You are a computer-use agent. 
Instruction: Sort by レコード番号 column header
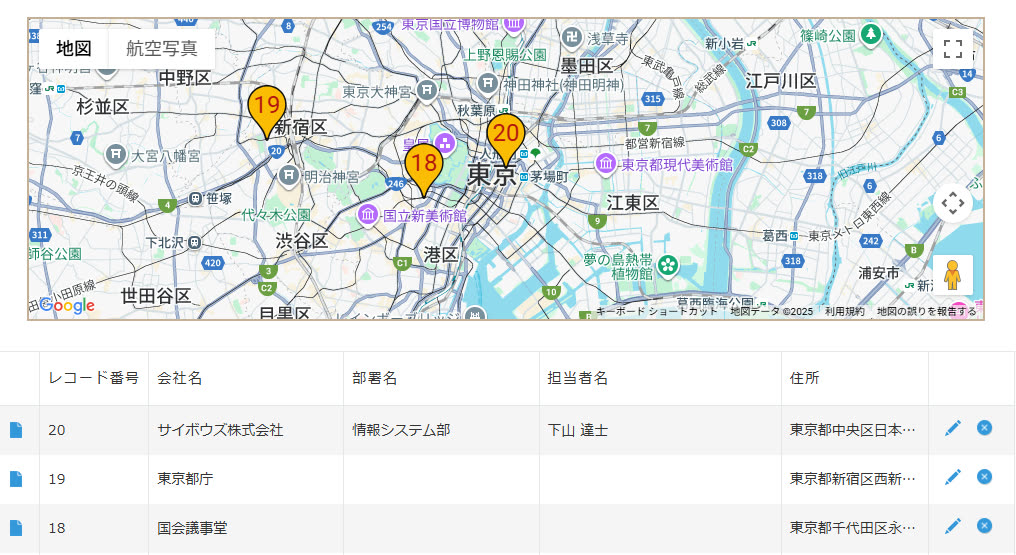(x=94, y=378)
